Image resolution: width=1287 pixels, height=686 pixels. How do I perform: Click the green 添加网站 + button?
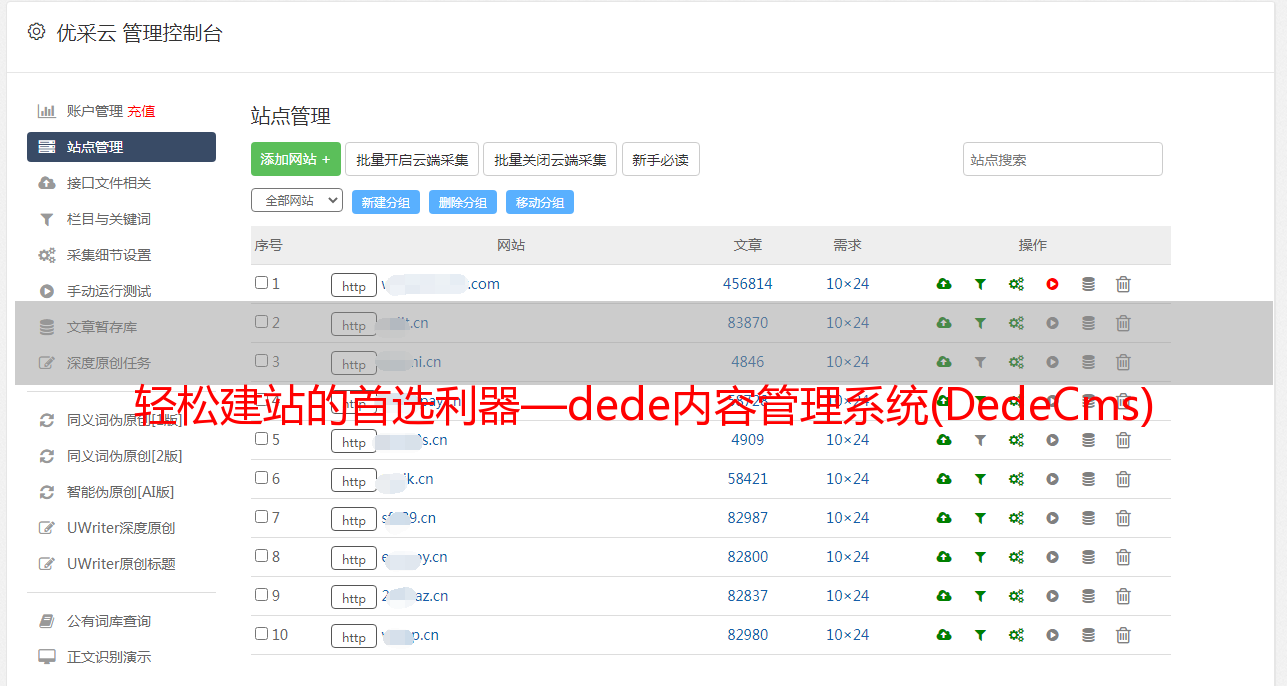(x=296, y=159)
